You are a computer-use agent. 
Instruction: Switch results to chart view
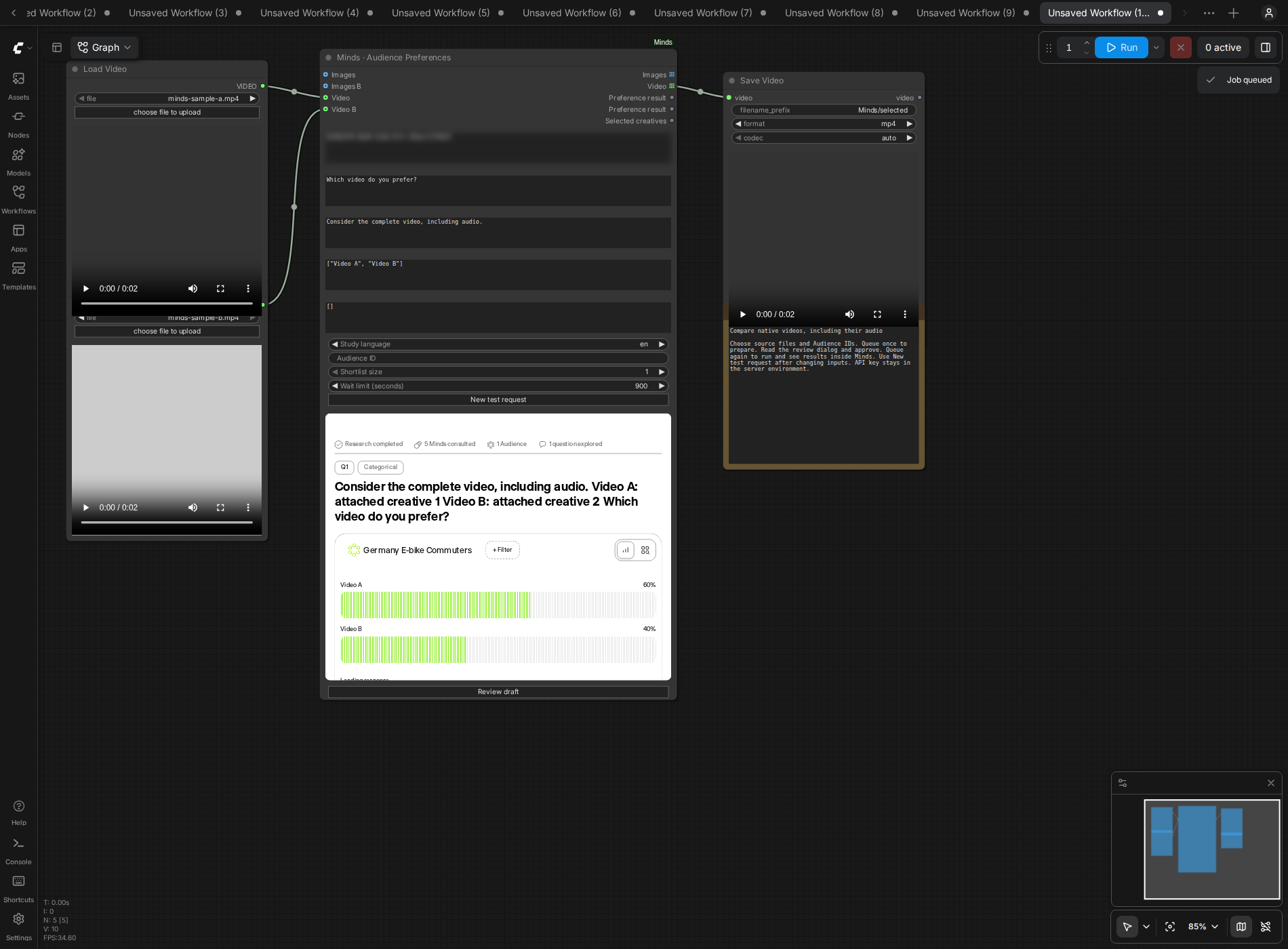[x=626, y=550]
